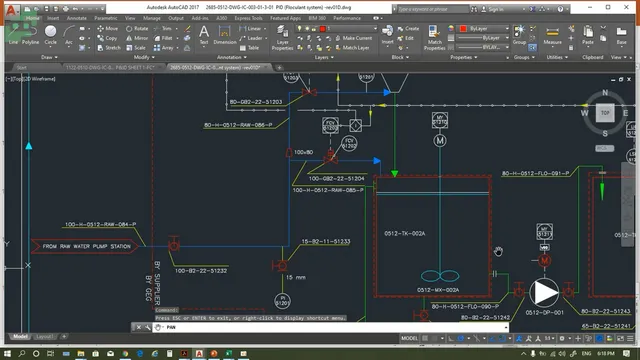Click the Measure utility

pos(552,35)
